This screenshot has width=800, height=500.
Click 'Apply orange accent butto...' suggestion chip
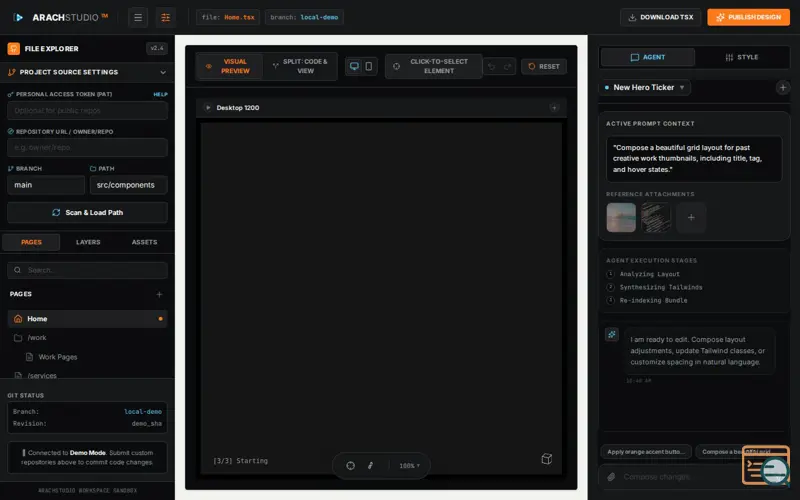(646, 452)
